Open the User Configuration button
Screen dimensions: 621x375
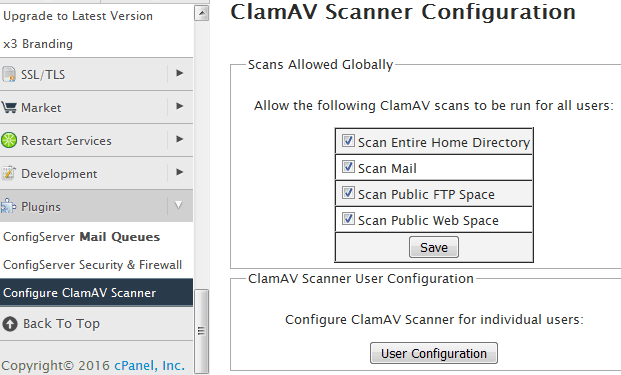pyautogui.click(x=434, y=353)
